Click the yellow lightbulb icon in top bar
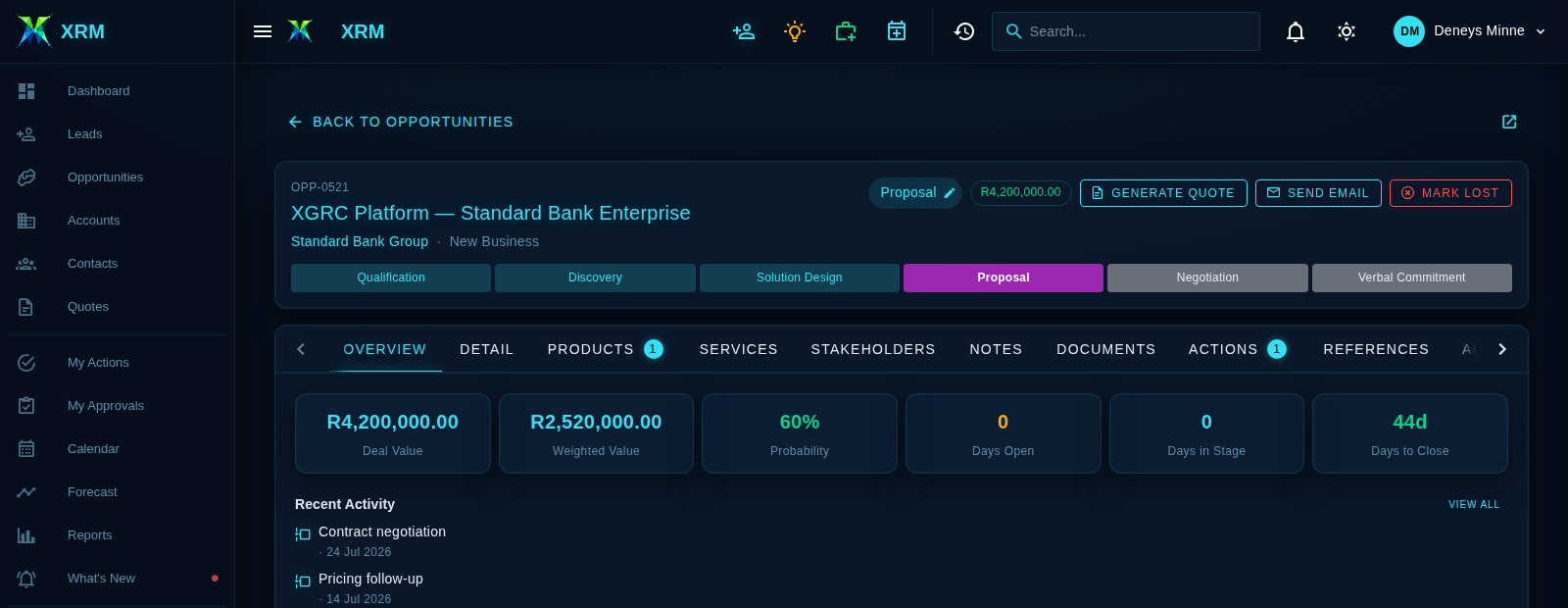 click(795, 31)
